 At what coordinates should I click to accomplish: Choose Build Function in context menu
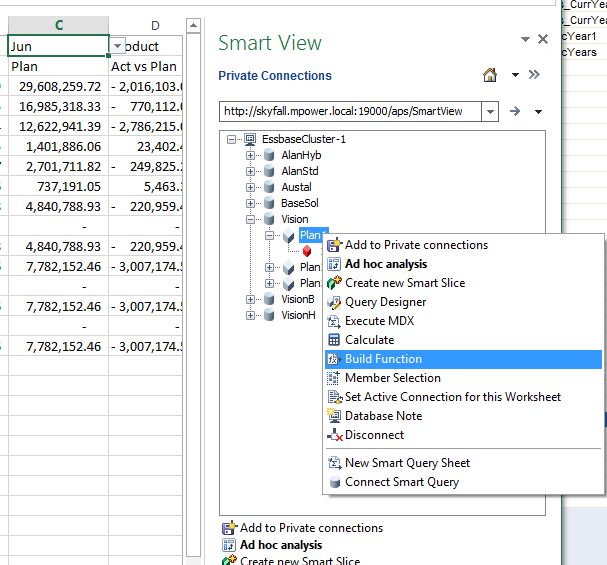(463, 359)
